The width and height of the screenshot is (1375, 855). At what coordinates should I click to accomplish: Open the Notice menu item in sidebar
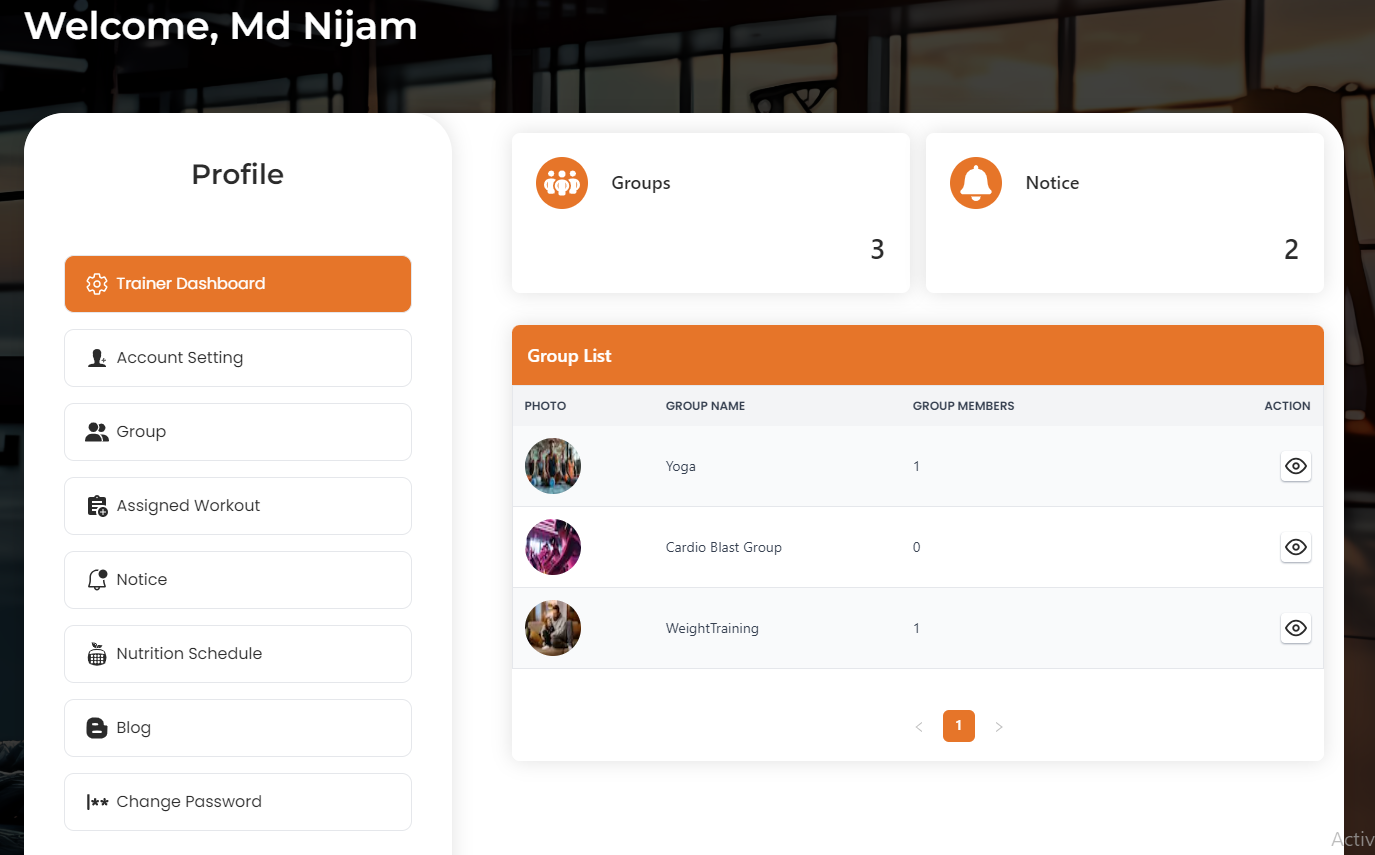tap(238, 580)
